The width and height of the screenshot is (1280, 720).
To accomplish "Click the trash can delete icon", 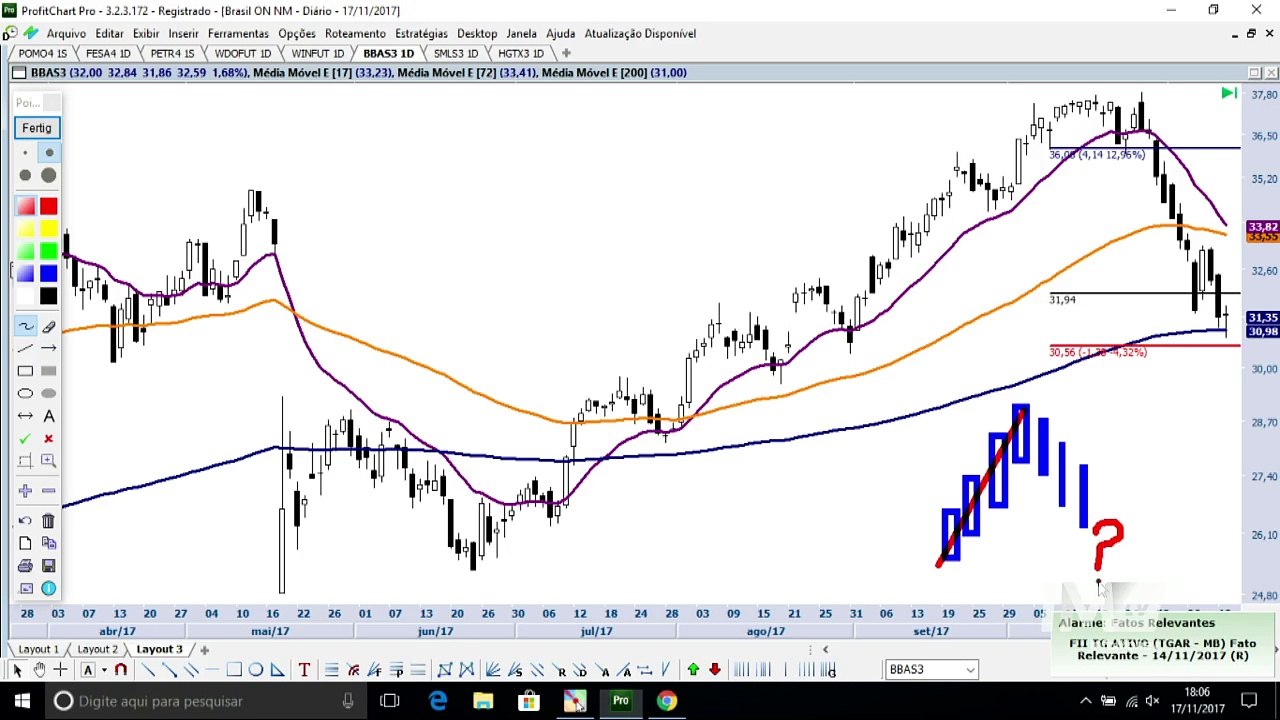I will coord(48,520).
